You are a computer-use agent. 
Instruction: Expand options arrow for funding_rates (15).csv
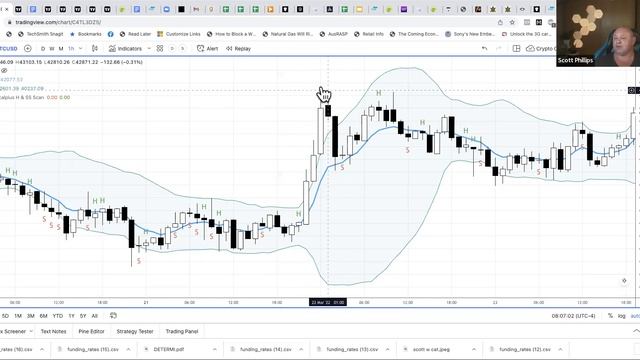coord(129,349)
